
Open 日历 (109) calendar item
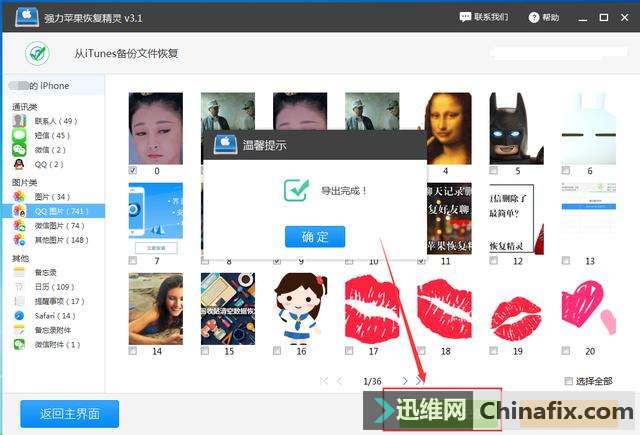54,287
